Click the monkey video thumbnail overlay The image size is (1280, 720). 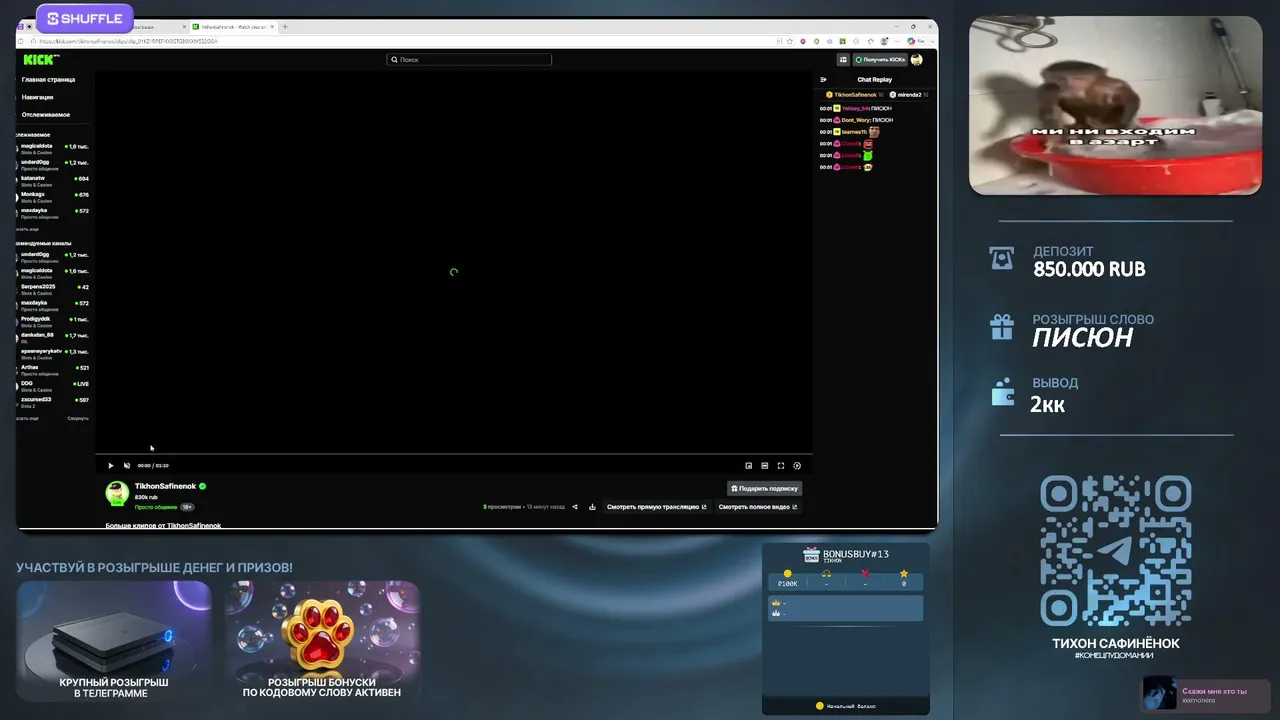(1115, 105)
